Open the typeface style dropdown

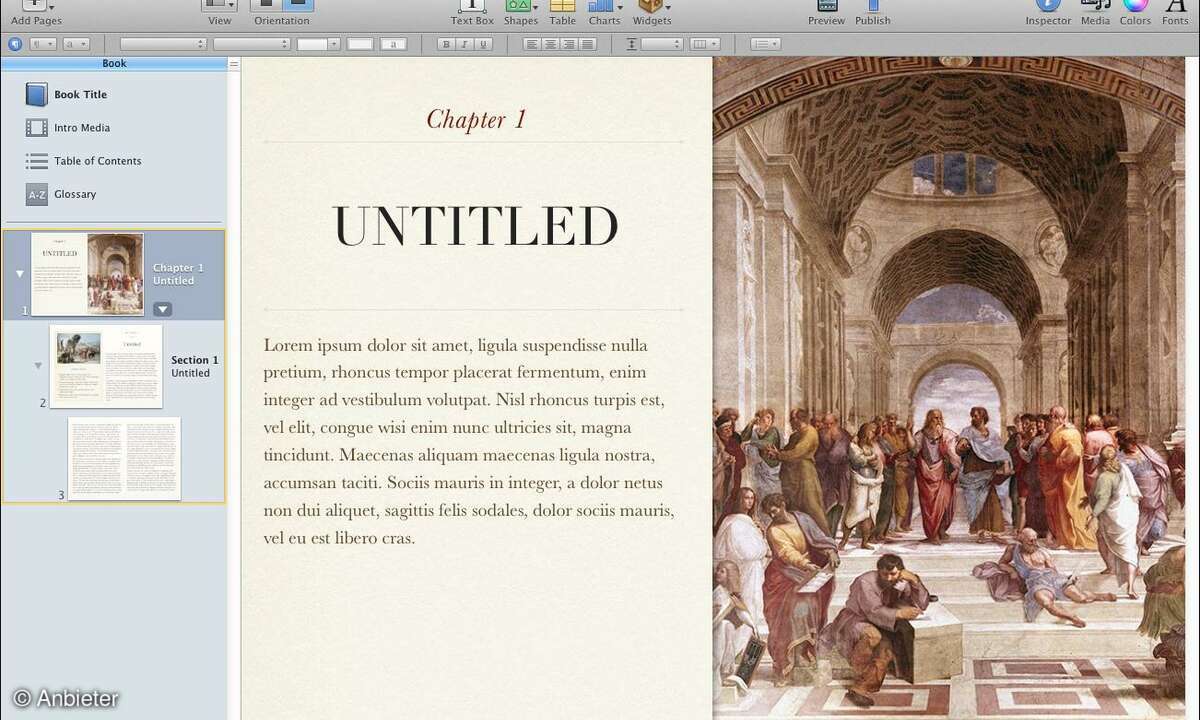click(x=252, y=44)
